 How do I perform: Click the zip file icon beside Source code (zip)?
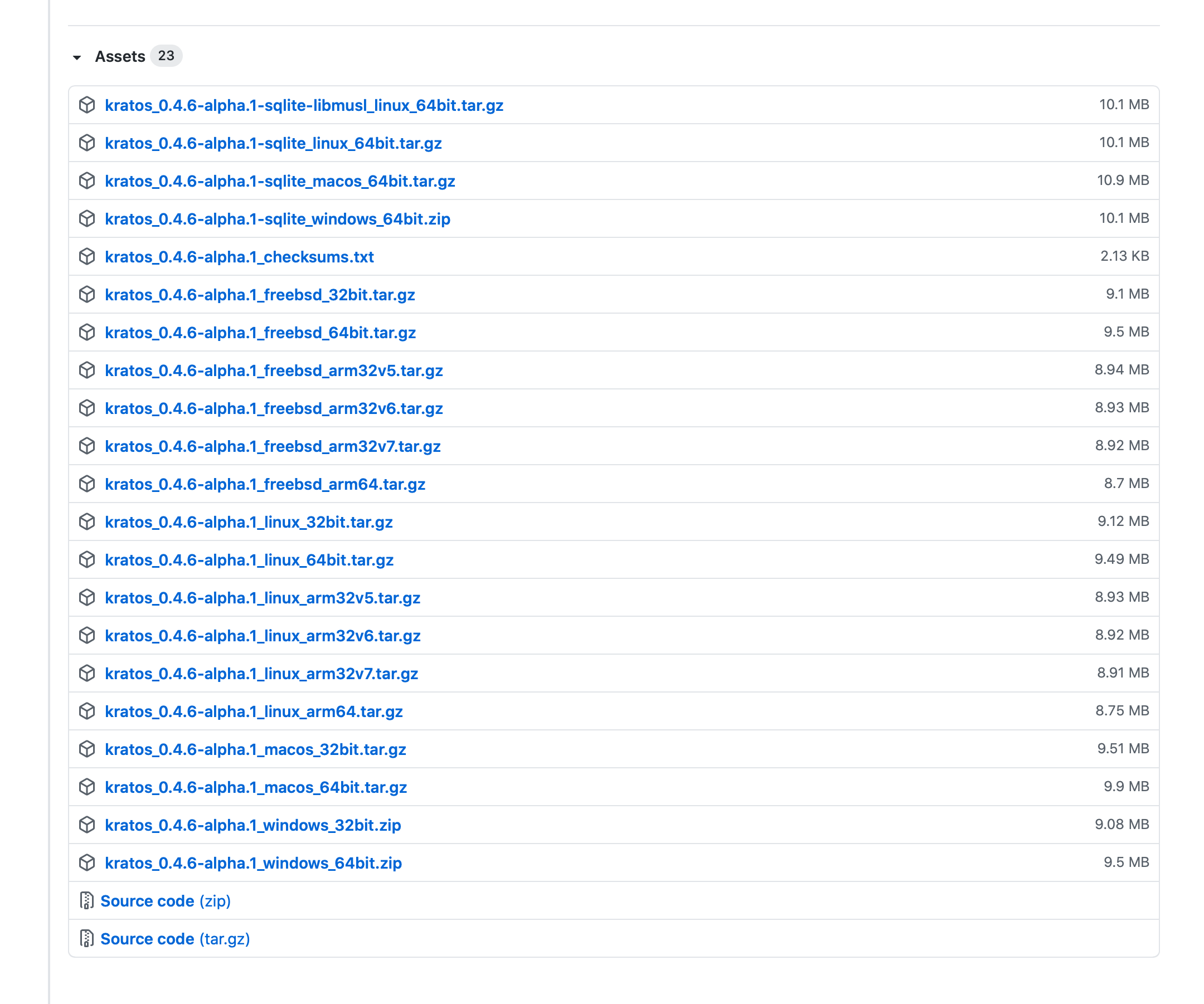pos(86,901)
